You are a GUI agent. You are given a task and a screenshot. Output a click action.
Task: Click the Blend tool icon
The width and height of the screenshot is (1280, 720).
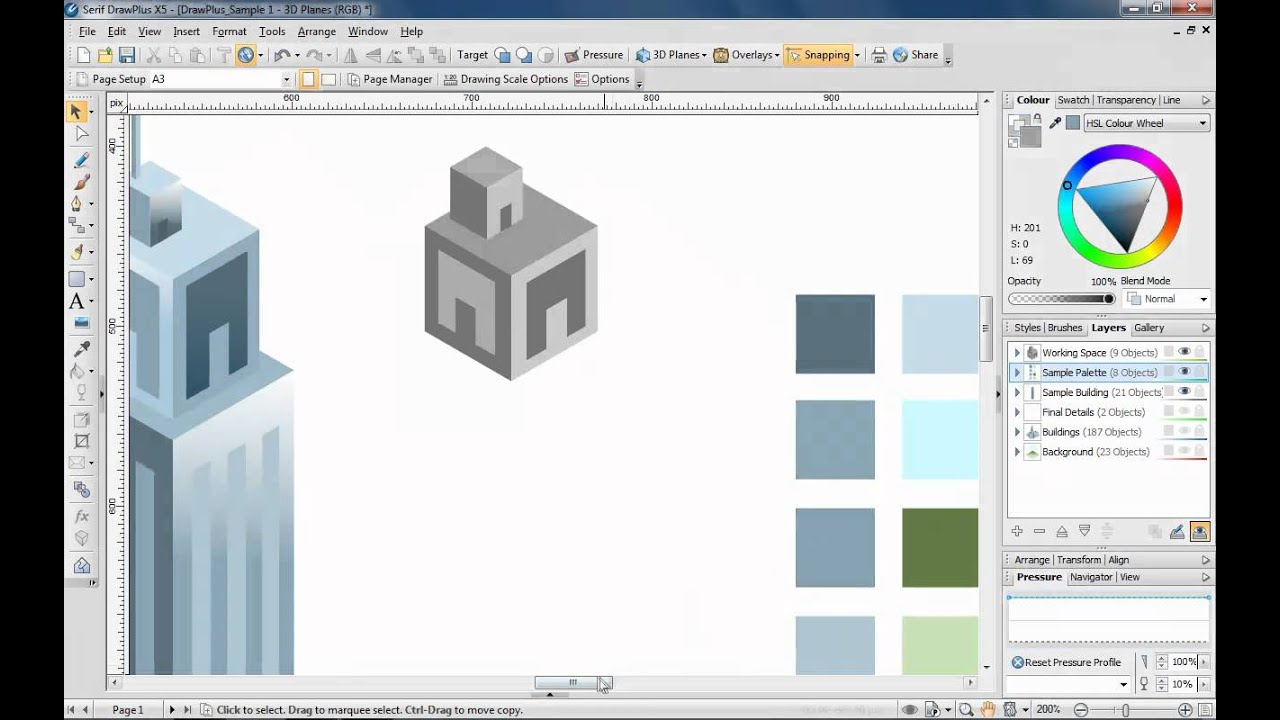(81, 490)
